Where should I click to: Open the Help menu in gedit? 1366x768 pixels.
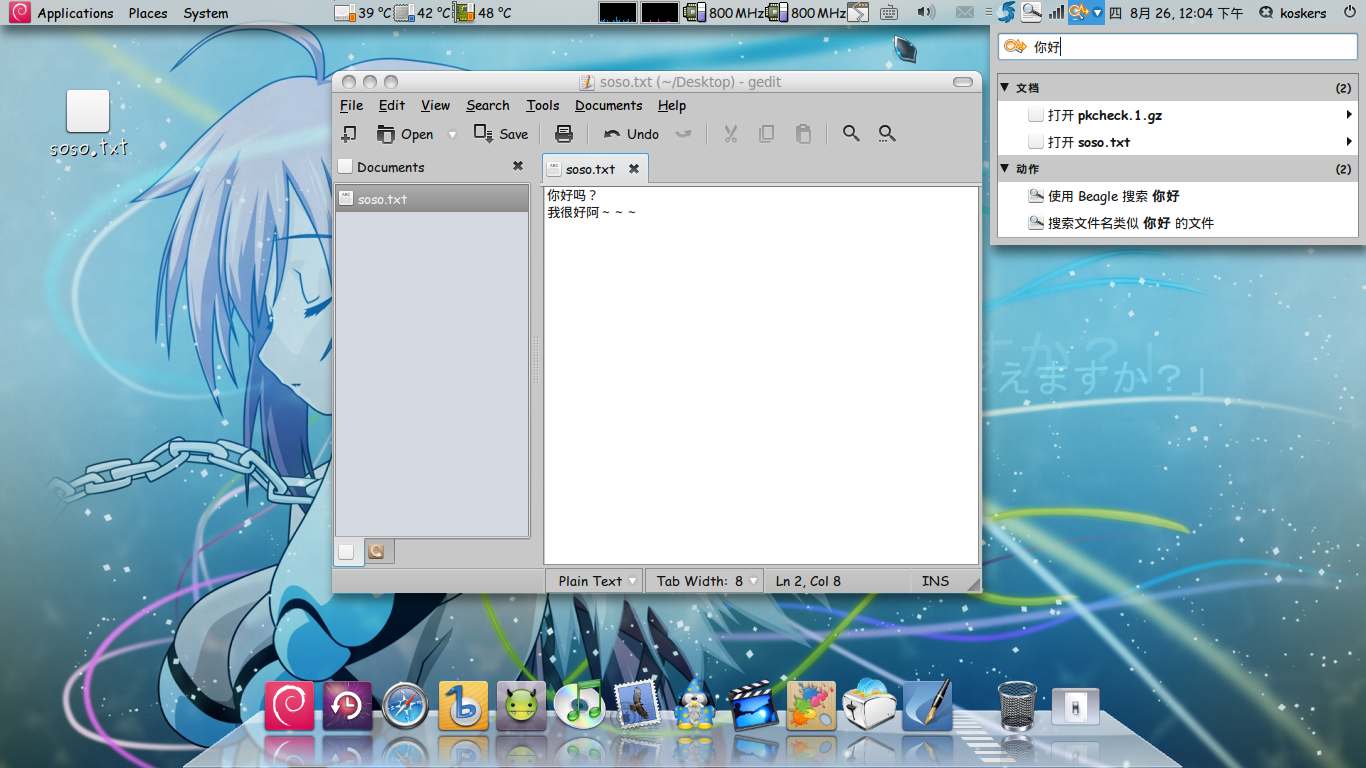[672, 105]
